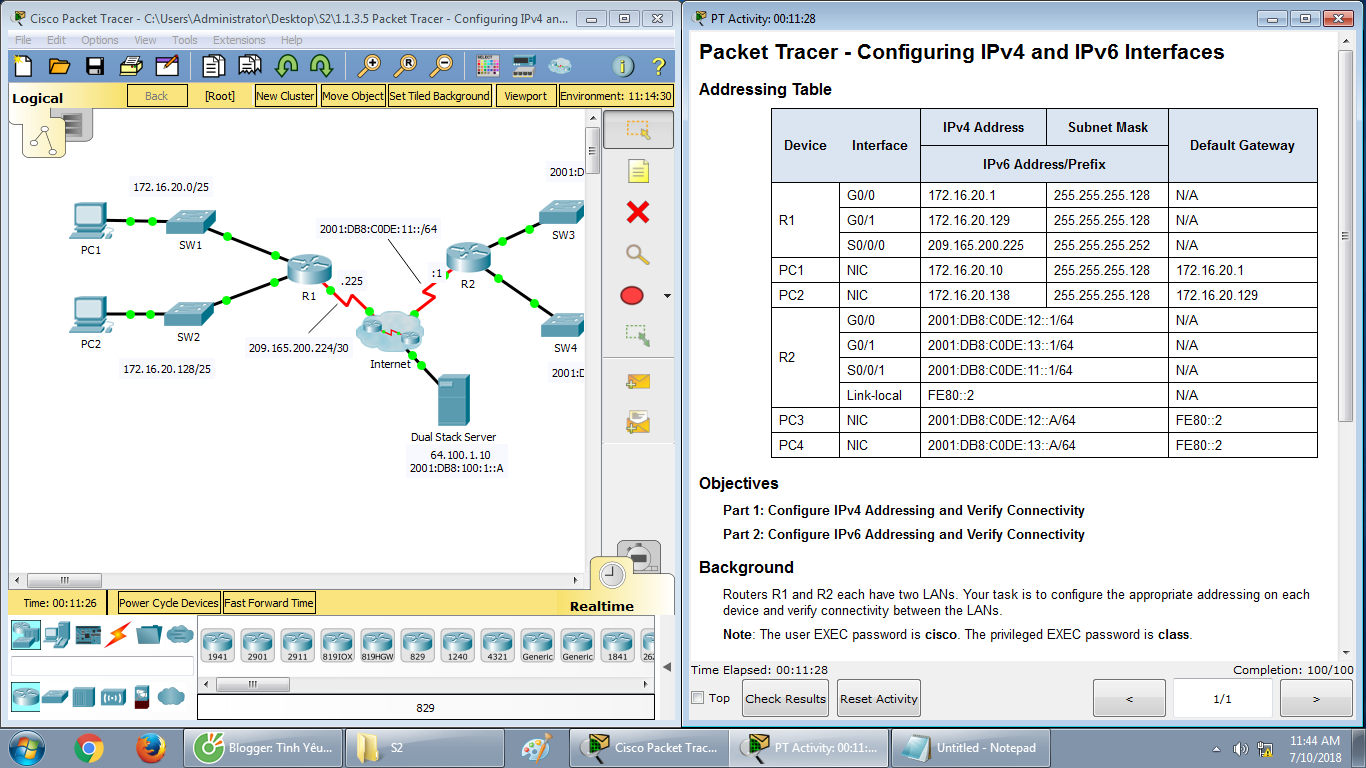Open the Edit menu
This screenshot has width=1366, height=768.
click(56, 40)
